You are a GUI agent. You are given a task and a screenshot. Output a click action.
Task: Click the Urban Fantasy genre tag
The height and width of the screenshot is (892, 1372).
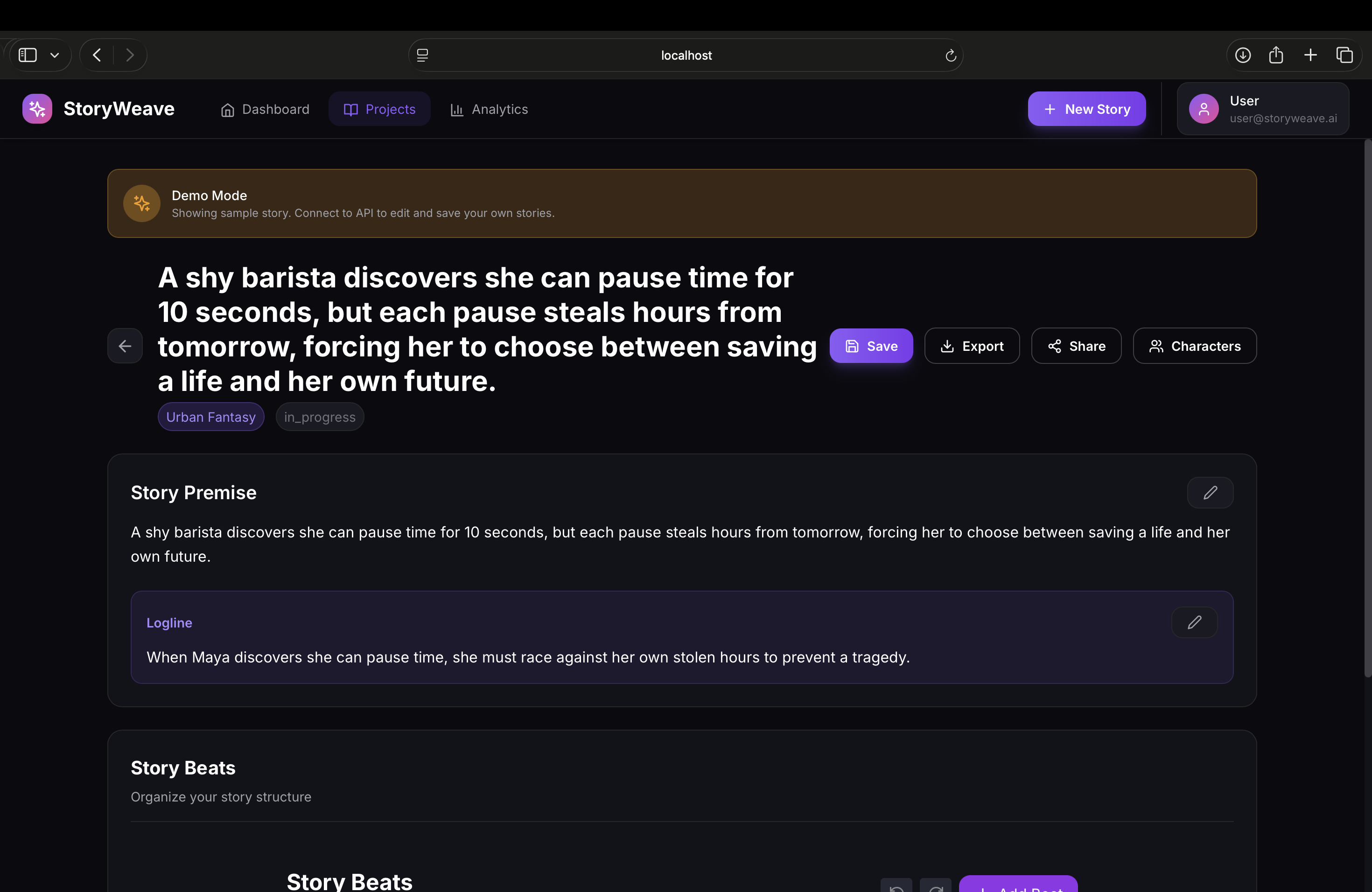(x=211, y=417)
